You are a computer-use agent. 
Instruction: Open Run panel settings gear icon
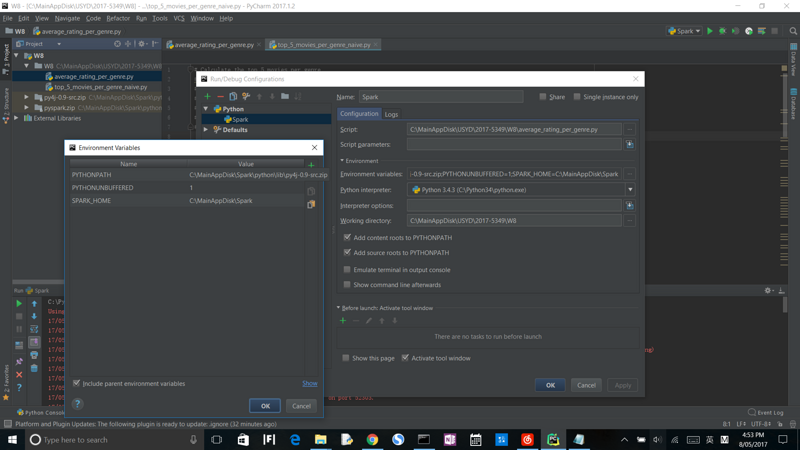point(768,290)
